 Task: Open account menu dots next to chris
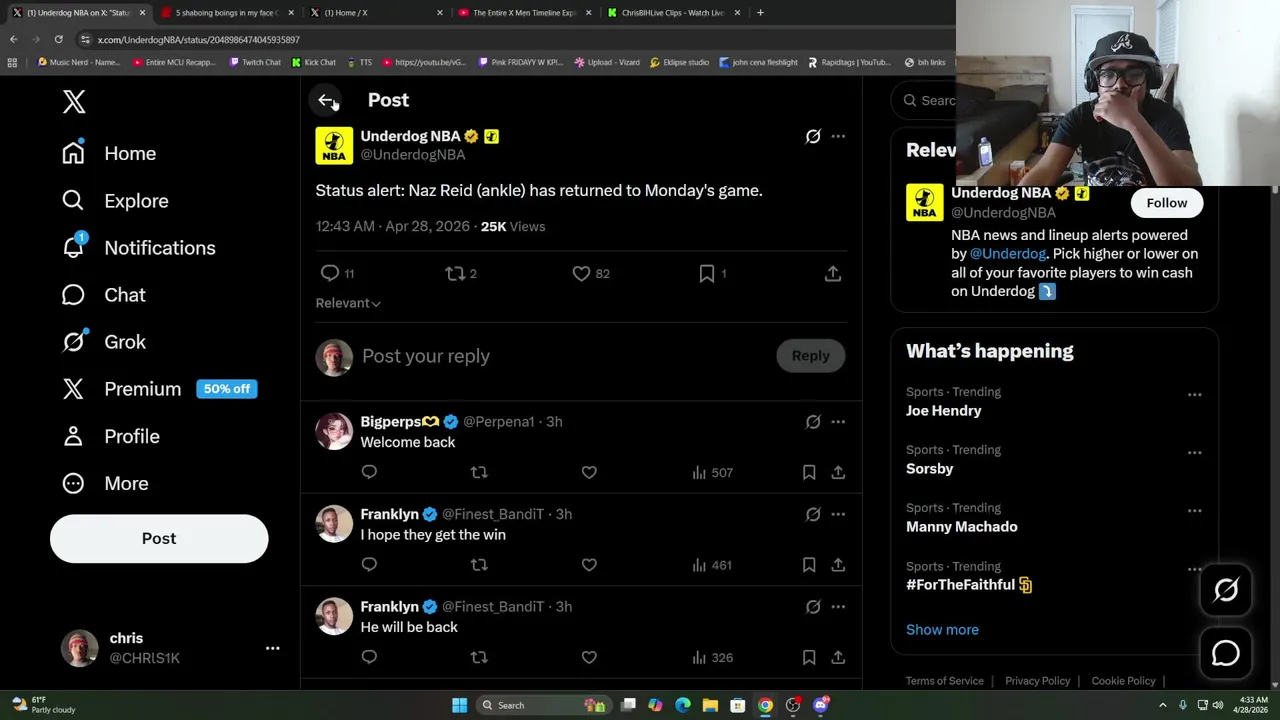(x=272, y=648)
